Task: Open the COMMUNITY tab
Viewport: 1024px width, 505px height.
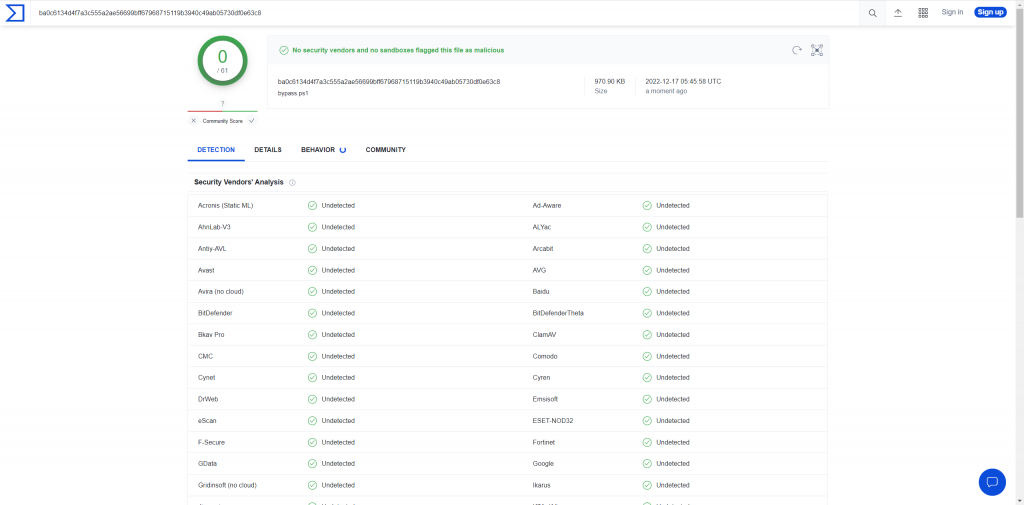Action: pyautogui.click(x=385, y=150)
